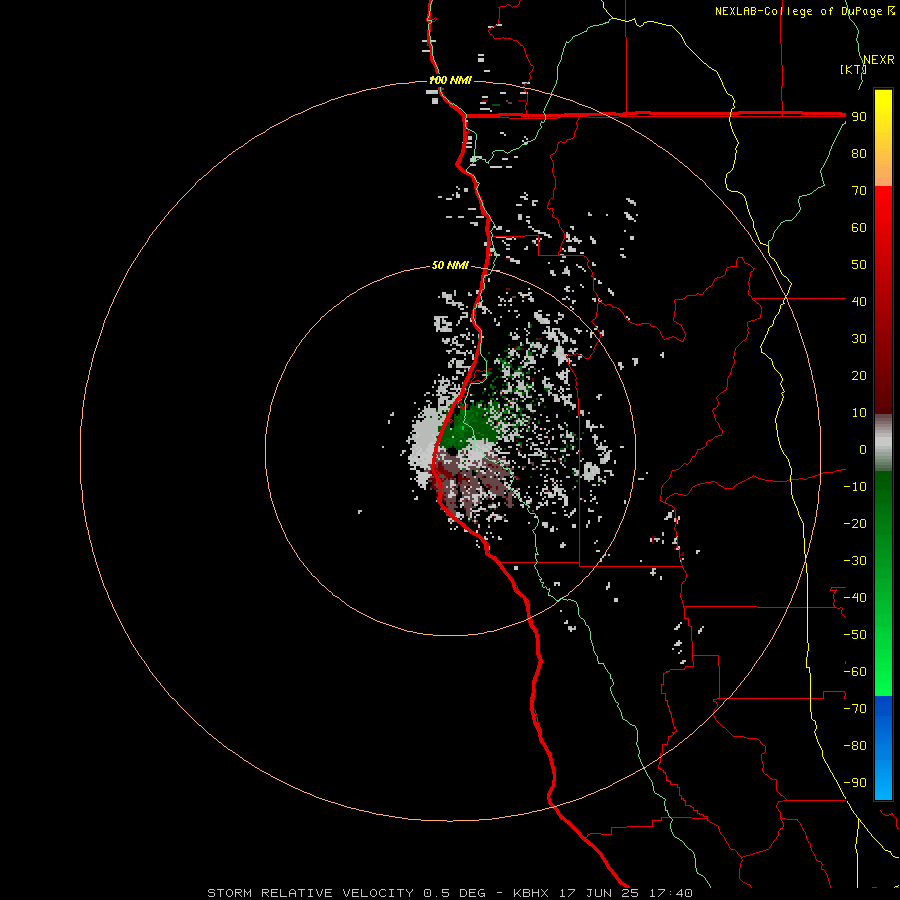Click the 17 JUN 25 date in the footer

[x=599, y=893]
